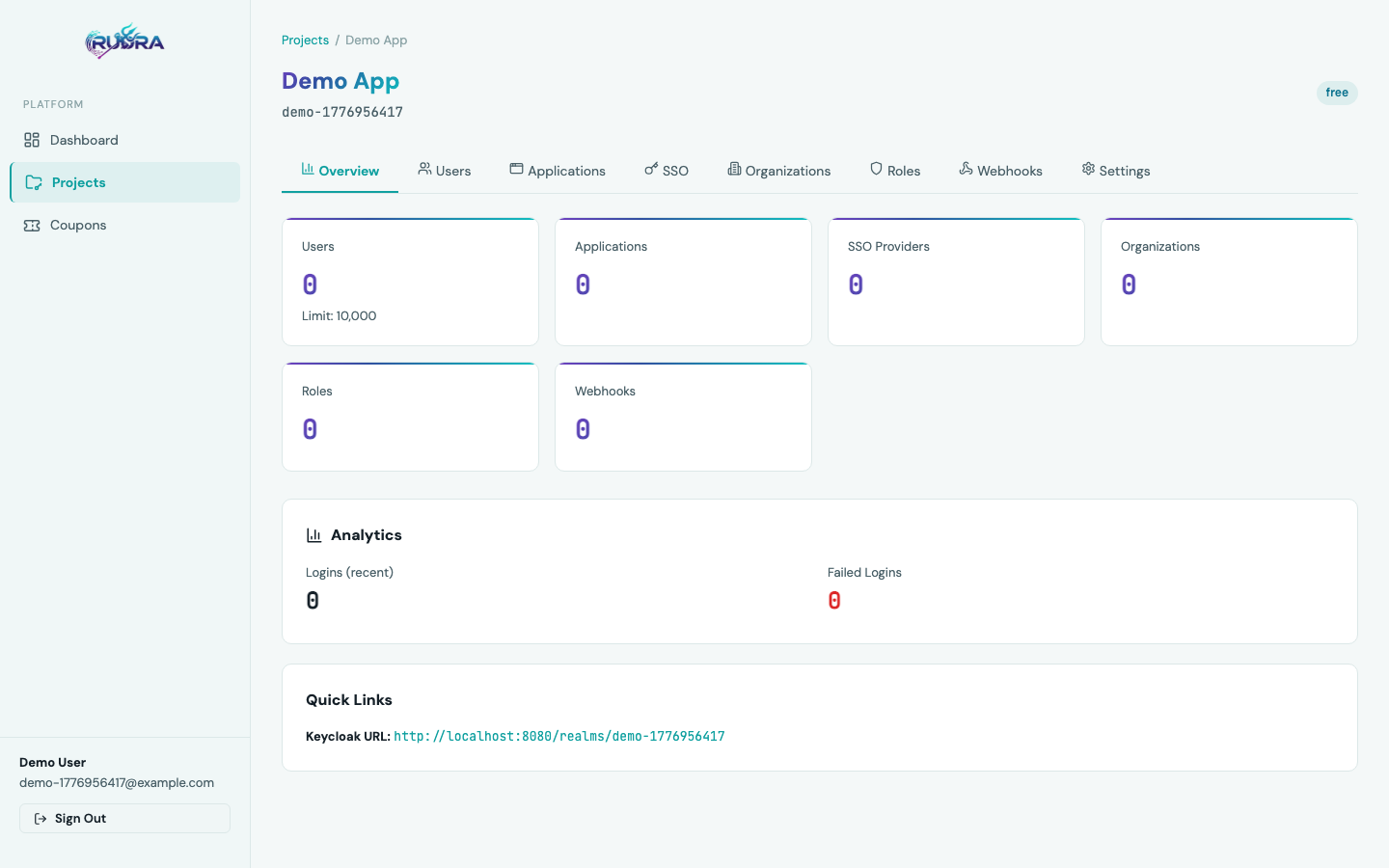Open the Webhooks tab
1389x868 pixels.
1001,171
